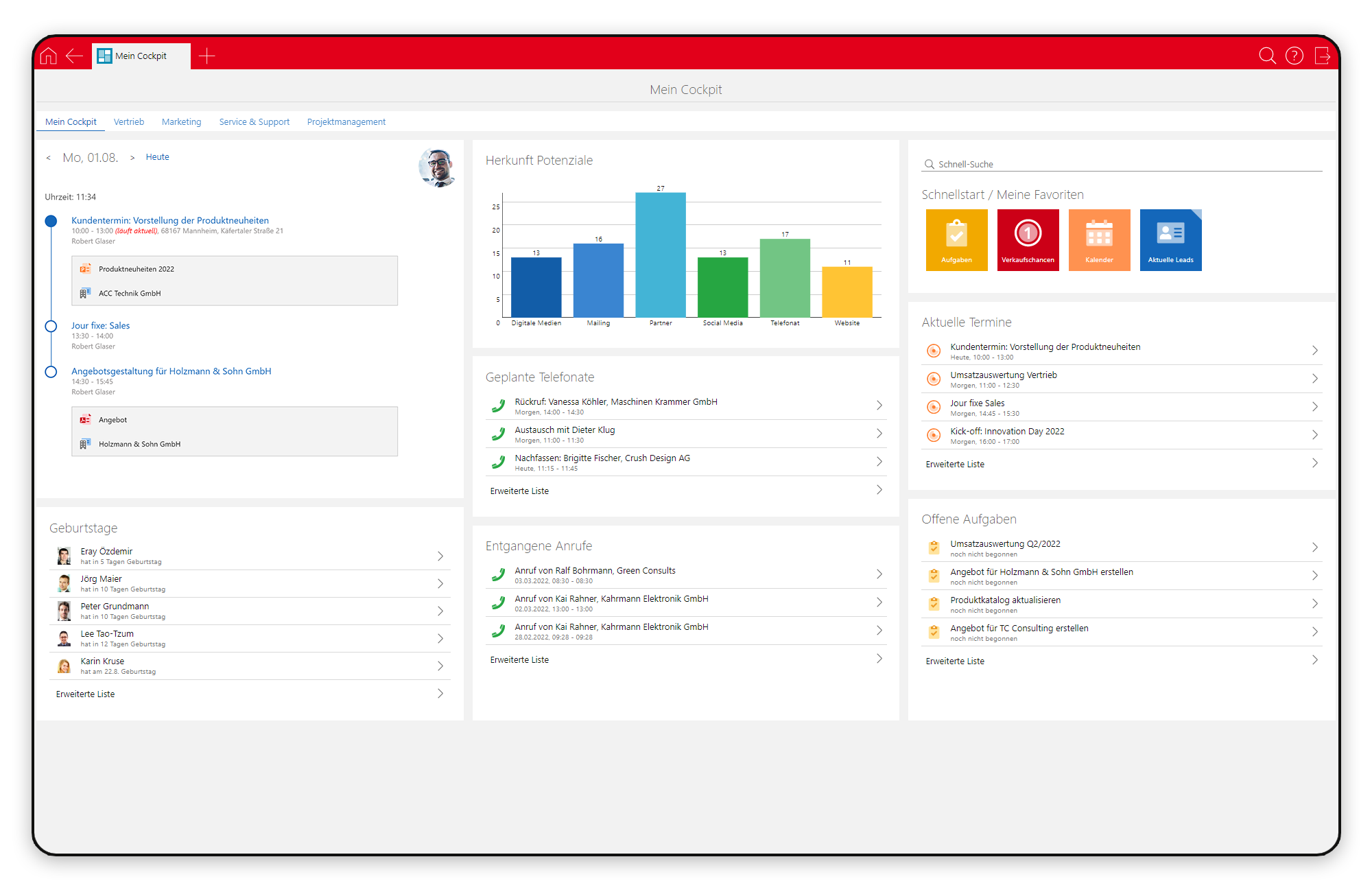This screenshot has height=892, width=1372.
Task: Open the Aufgaben favorite tile
Action: point(956,239)
